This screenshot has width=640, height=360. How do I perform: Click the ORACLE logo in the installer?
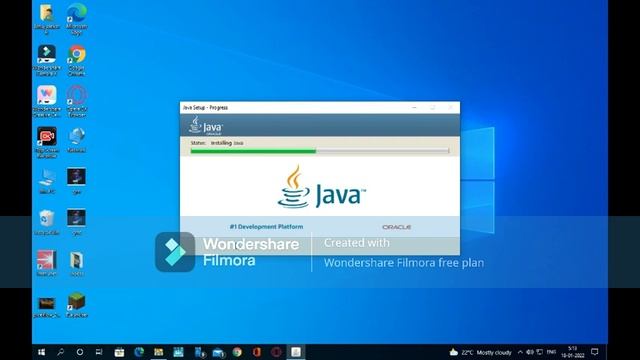pos(396,227)
